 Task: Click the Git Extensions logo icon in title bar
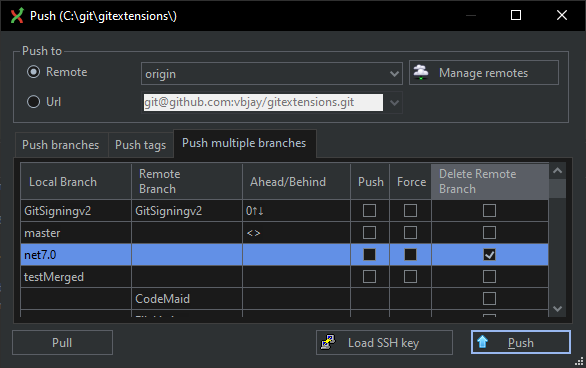(17, 16)
